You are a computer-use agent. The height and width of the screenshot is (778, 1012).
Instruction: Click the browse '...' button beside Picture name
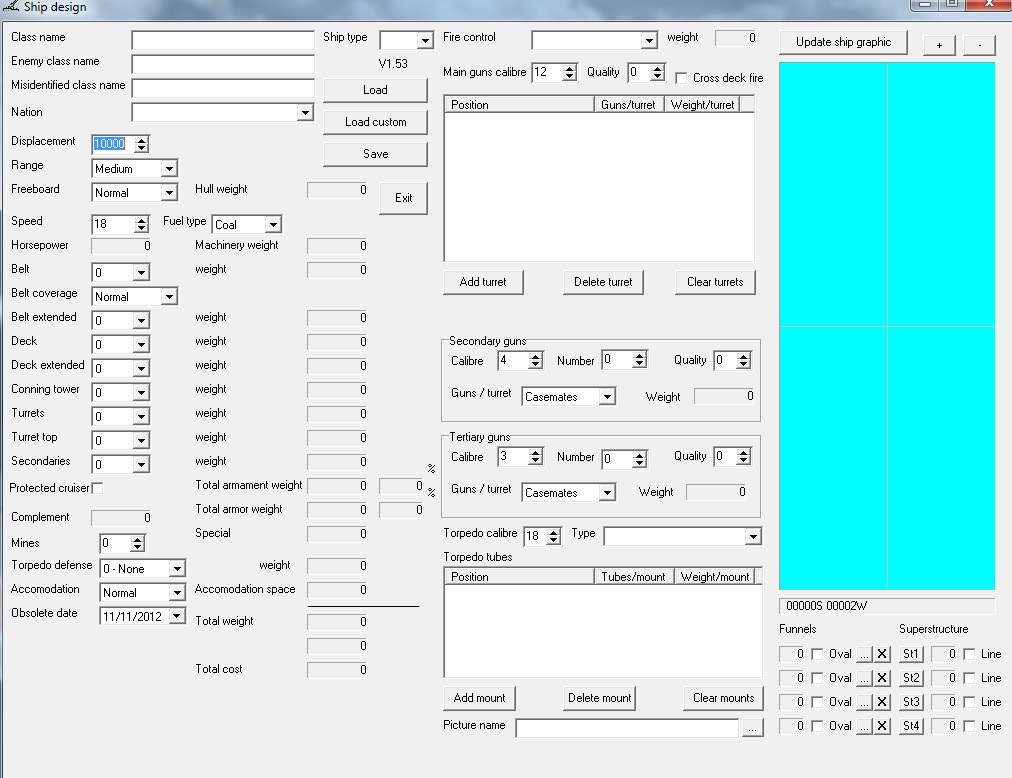752,728
